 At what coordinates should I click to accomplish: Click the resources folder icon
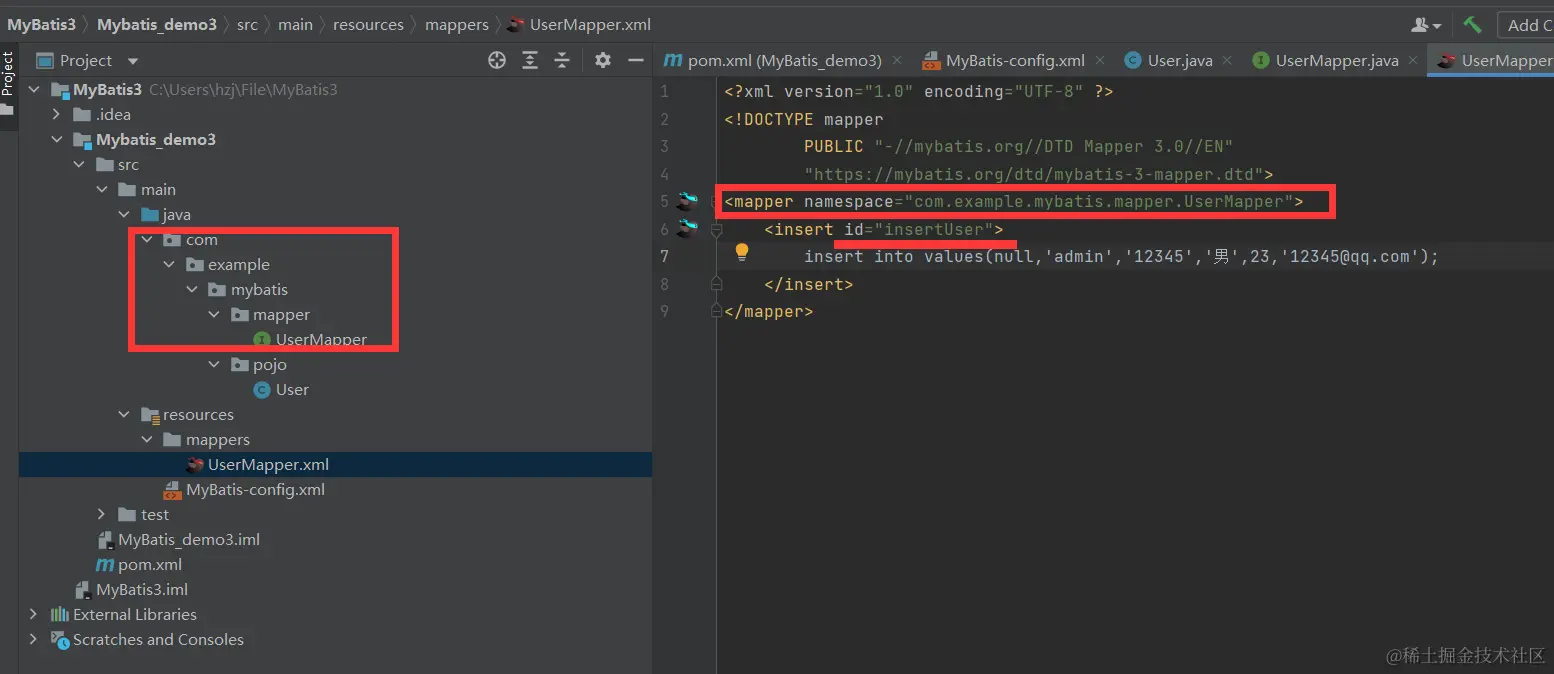(x=150, y=415)
